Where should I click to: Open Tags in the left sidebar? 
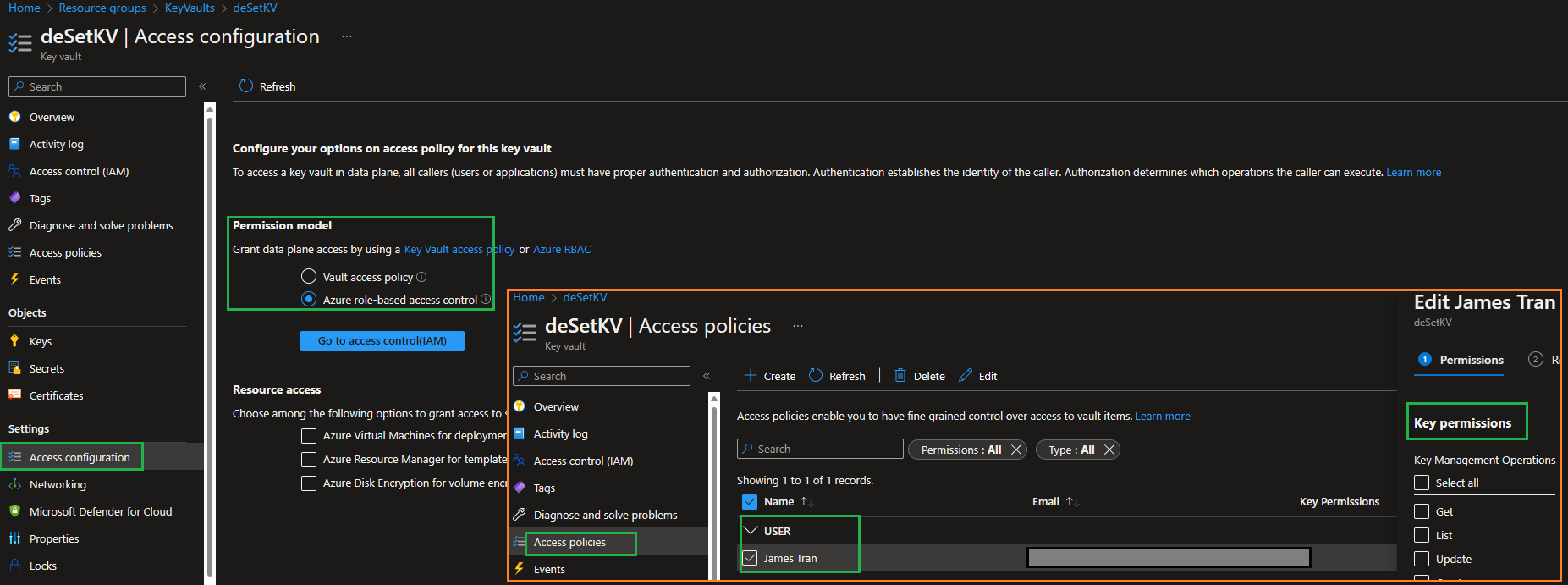pos(40,198)
